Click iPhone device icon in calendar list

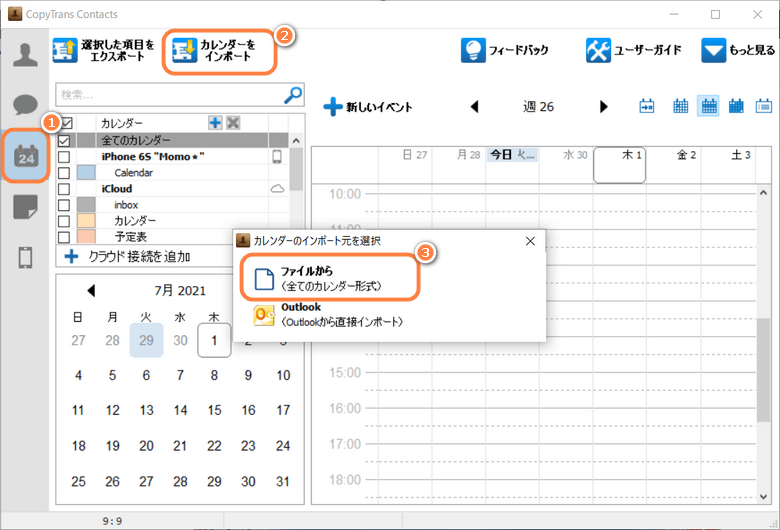tap(277, 157)
